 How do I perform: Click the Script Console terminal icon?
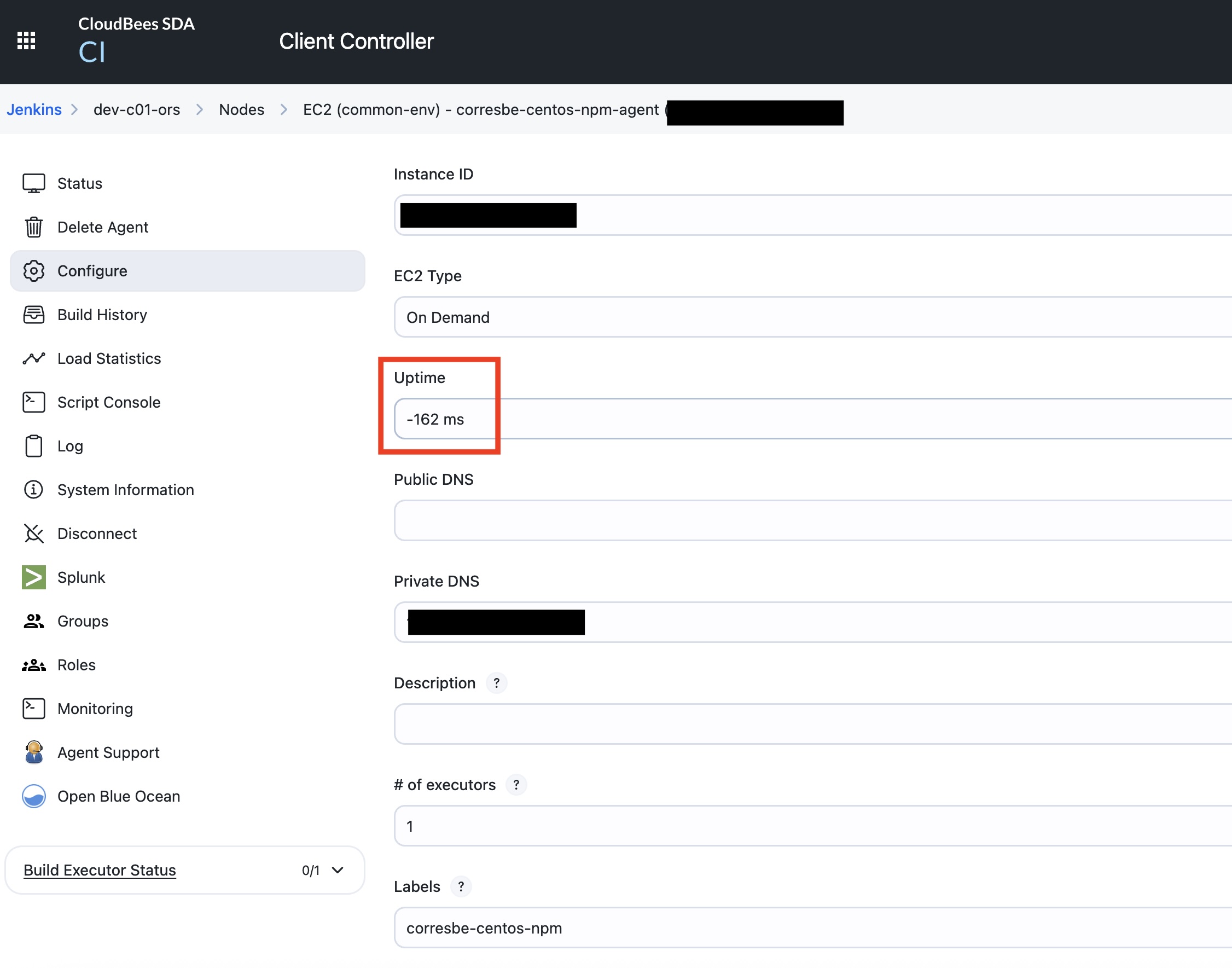click(x=33, y=402)
